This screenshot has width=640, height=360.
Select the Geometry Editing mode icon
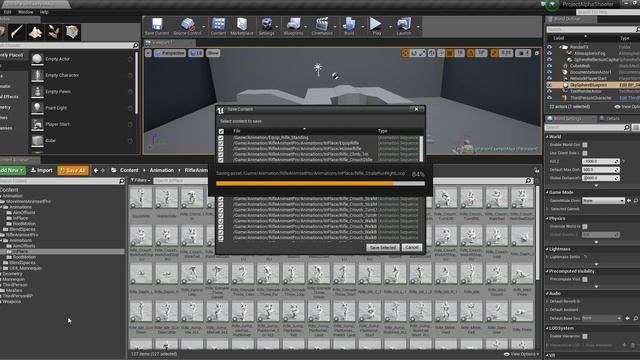tap(72, 32)
